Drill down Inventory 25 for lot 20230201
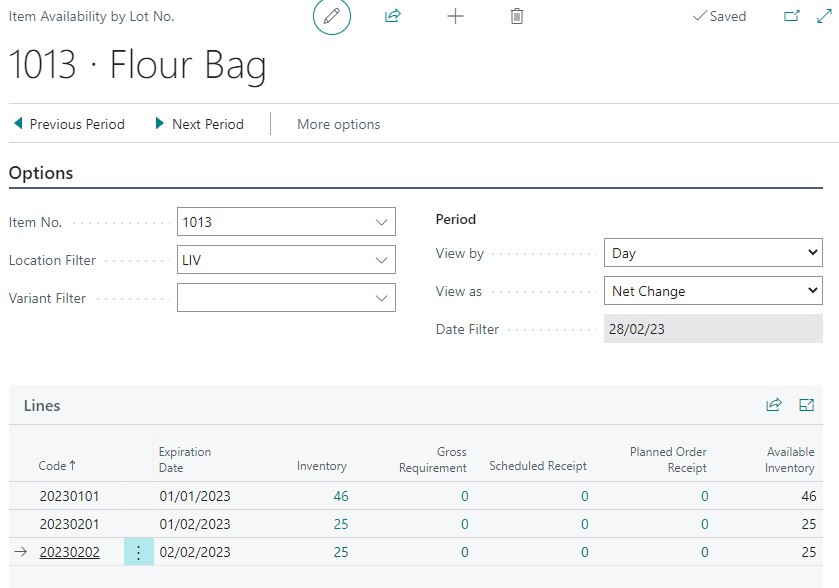 (x=341, y=524)
